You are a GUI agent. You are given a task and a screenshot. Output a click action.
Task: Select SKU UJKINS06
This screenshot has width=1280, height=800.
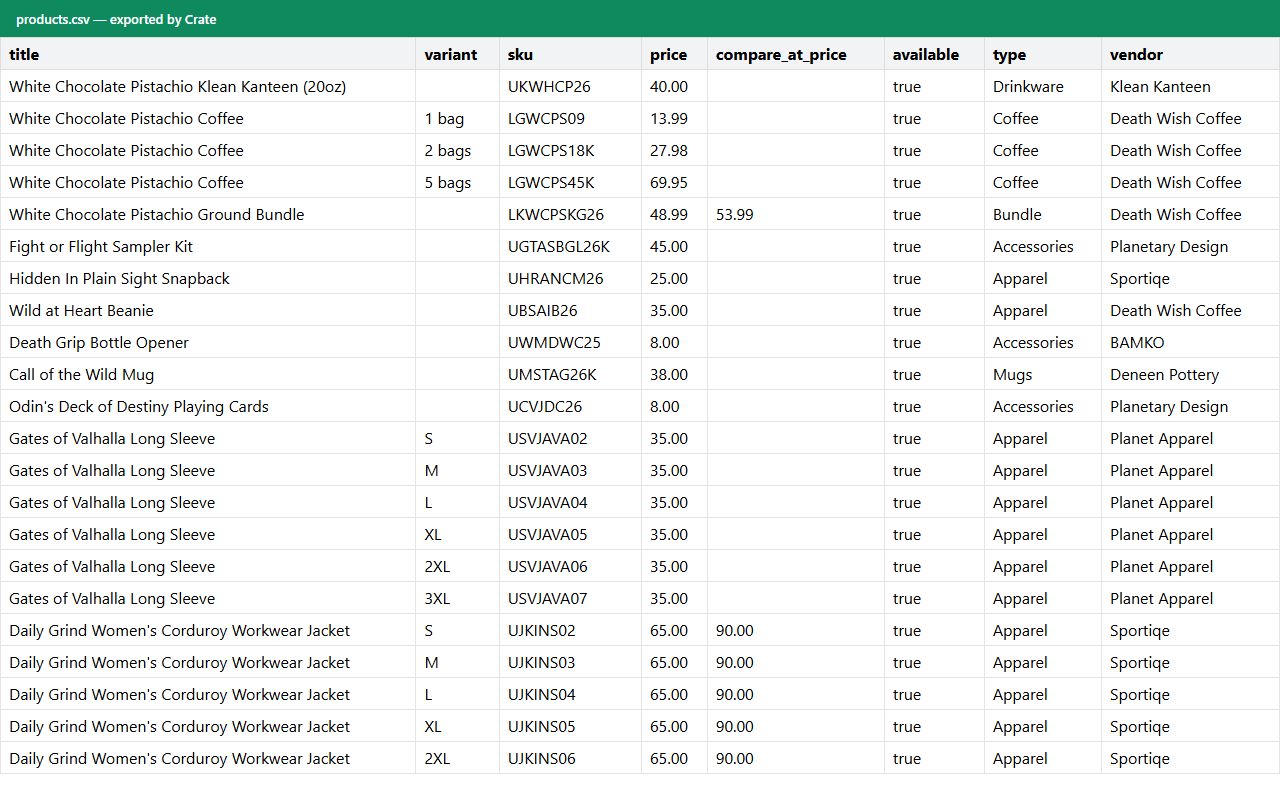tap(570, 758)
